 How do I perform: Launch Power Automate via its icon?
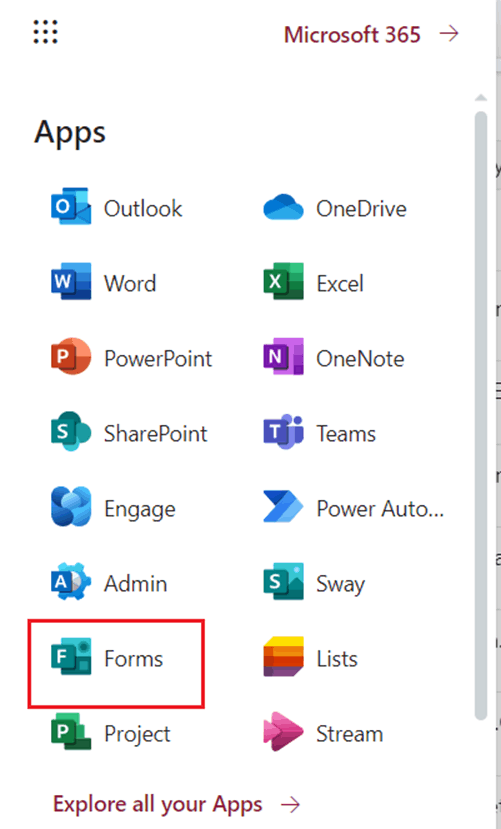click(283, 507)
